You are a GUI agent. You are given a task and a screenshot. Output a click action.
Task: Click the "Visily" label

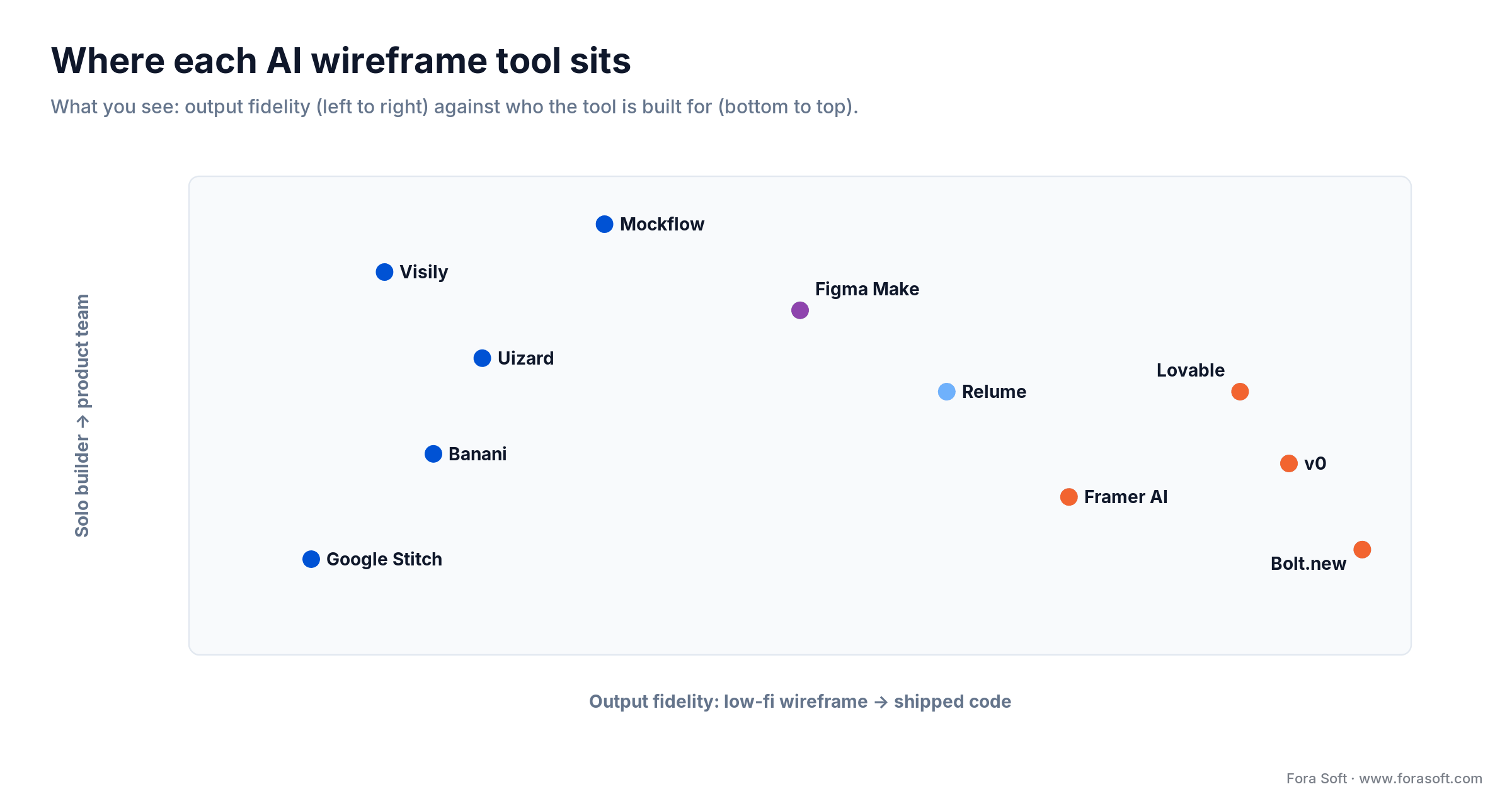click(x=424, y=272)
